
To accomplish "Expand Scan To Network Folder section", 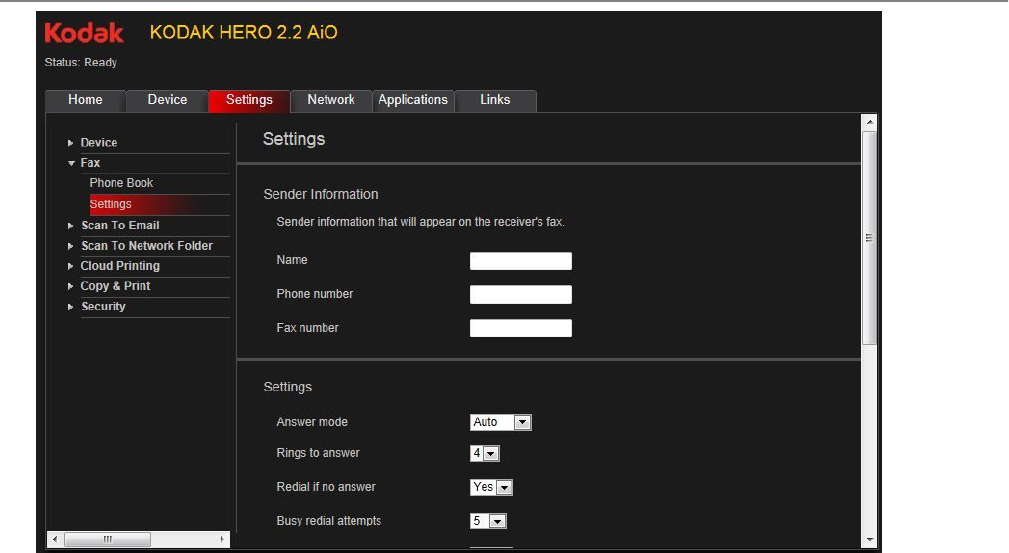I will 71,246.
